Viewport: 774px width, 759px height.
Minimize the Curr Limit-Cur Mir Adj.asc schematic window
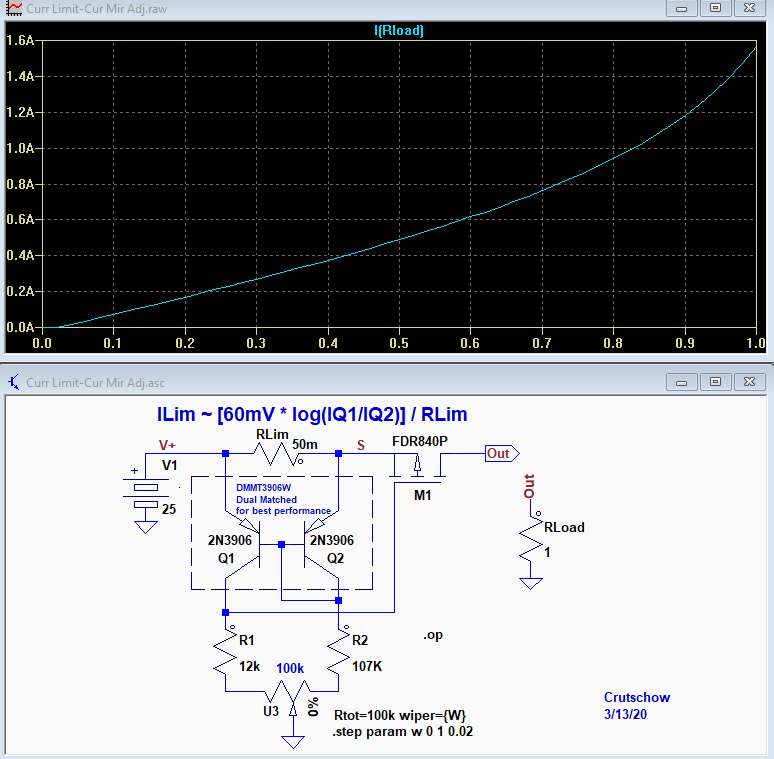click(682, 381)
